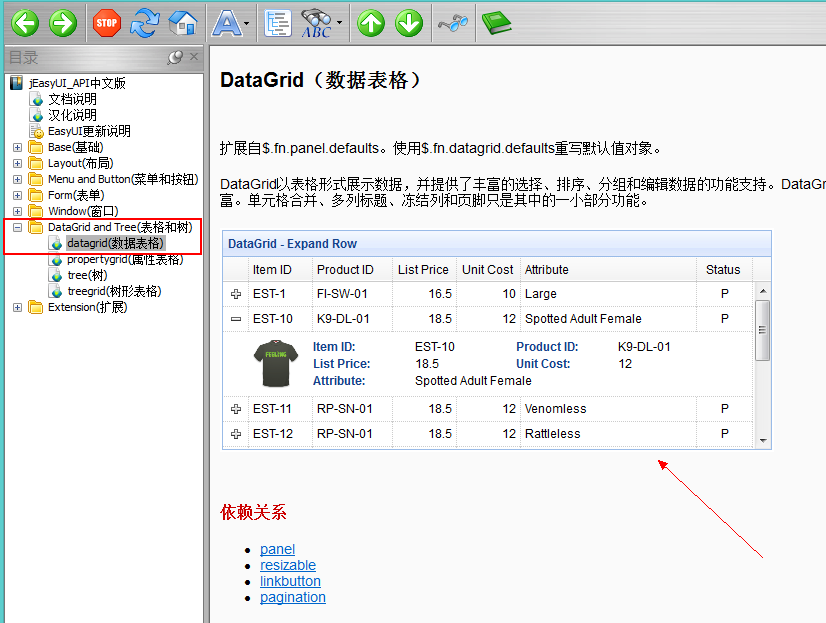The image size is (826, 623).
Task: Open propertygrid(属性表格) entry
Action: pyautogui.click(x=125, y=259)
